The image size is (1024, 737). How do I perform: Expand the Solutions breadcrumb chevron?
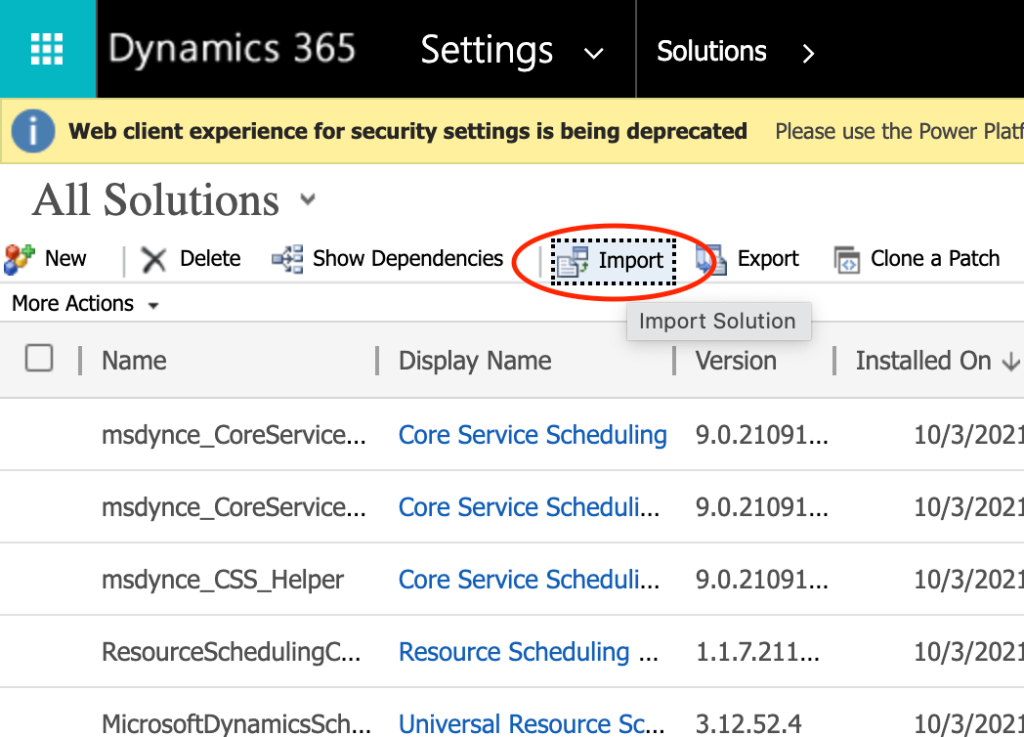pos(808,53)
